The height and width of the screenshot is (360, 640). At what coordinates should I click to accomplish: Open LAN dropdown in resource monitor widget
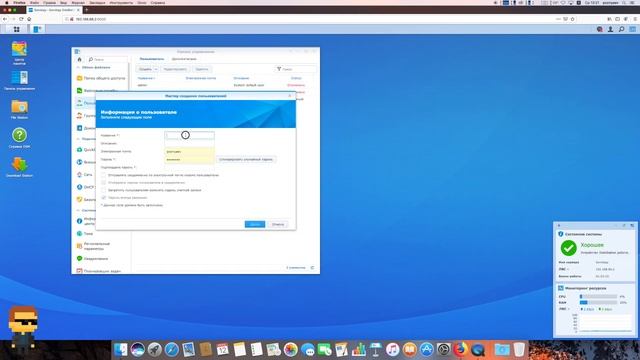tap(564, 309)
